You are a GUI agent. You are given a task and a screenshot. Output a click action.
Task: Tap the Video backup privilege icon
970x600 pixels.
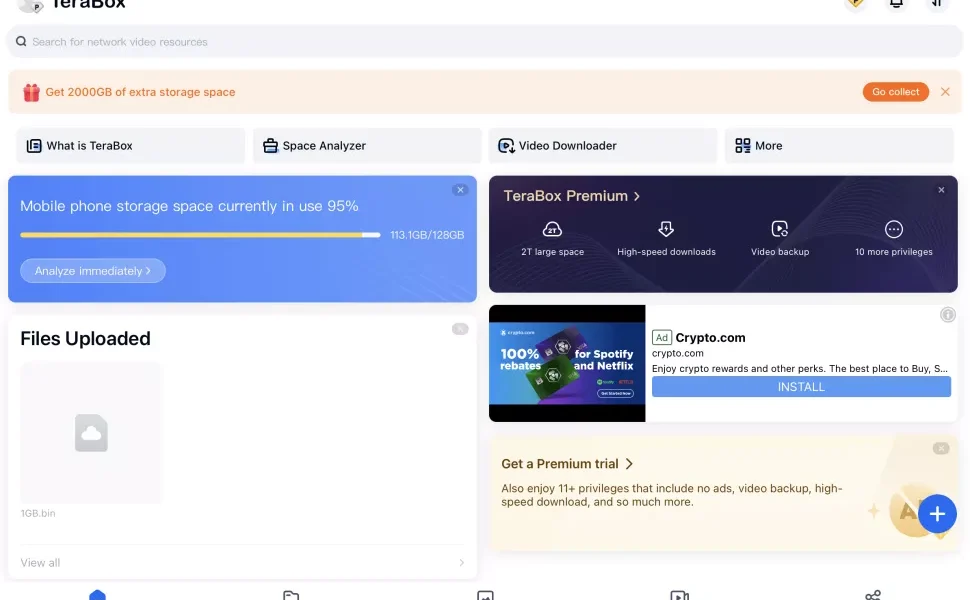[x=780, y=229]
